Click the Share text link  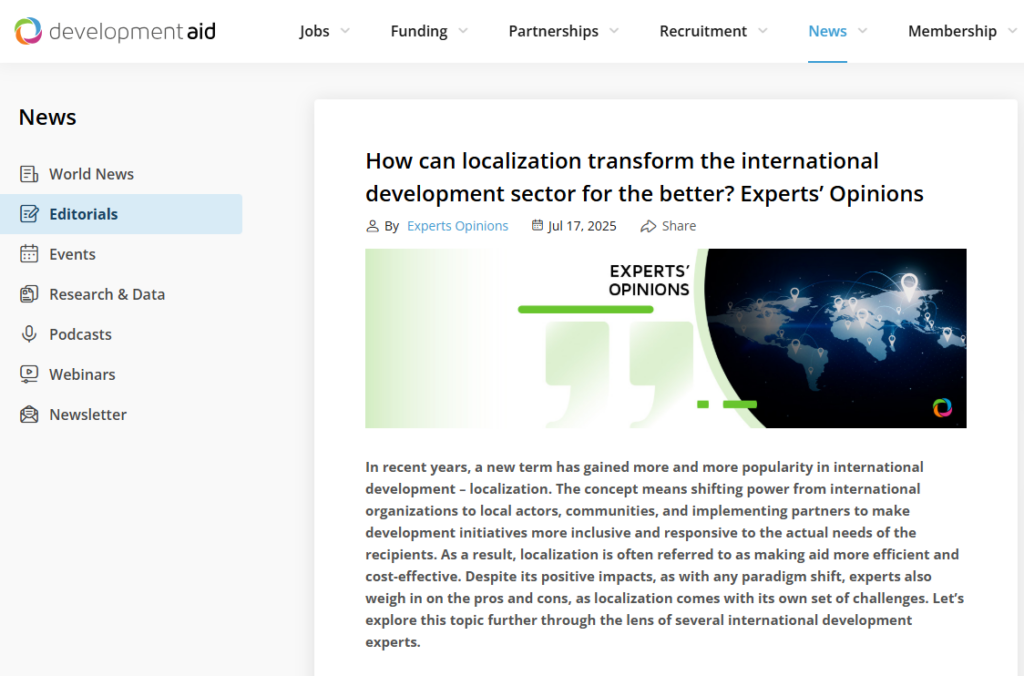[x=679, y=226]
